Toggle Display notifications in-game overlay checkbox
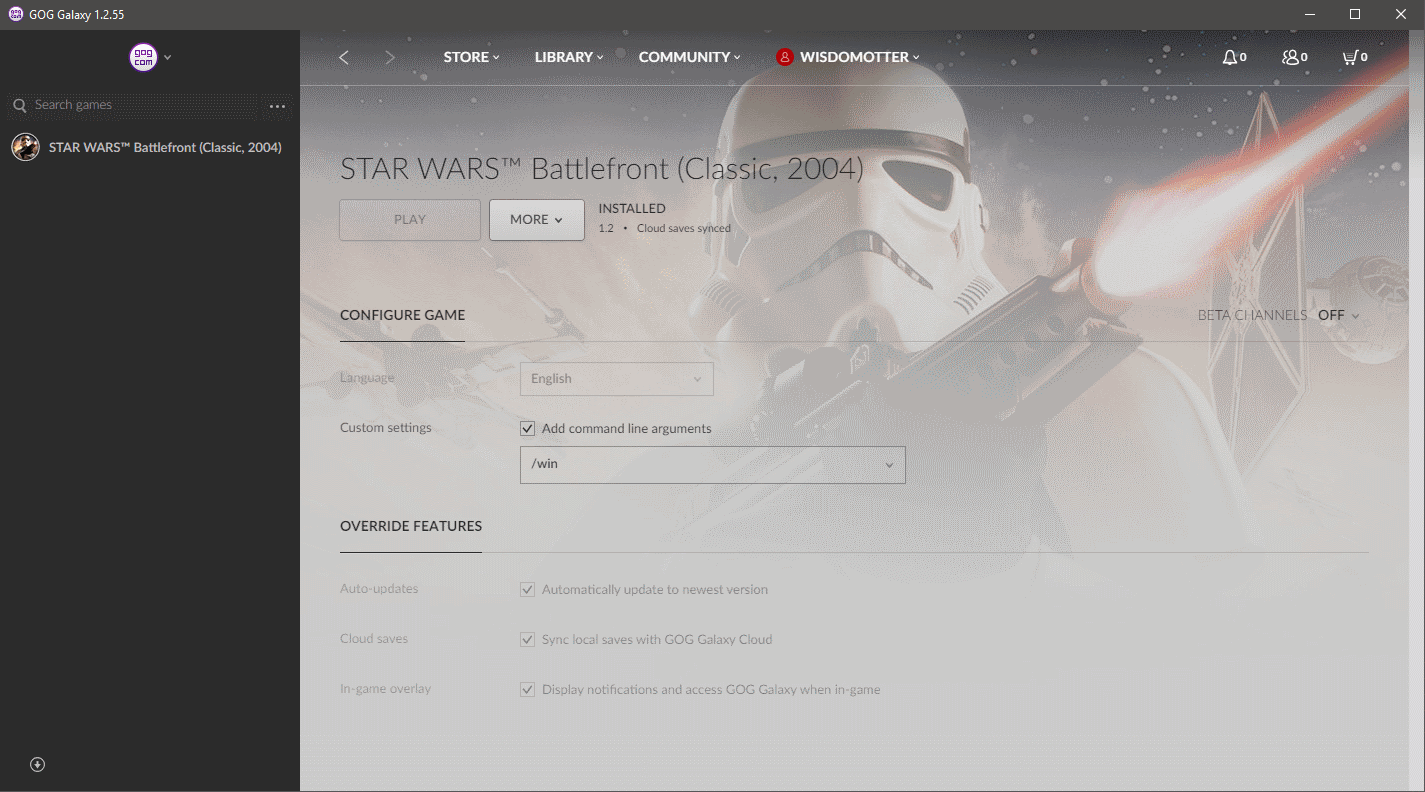This screenshot has height=792, width=1425. coord(528,690)
